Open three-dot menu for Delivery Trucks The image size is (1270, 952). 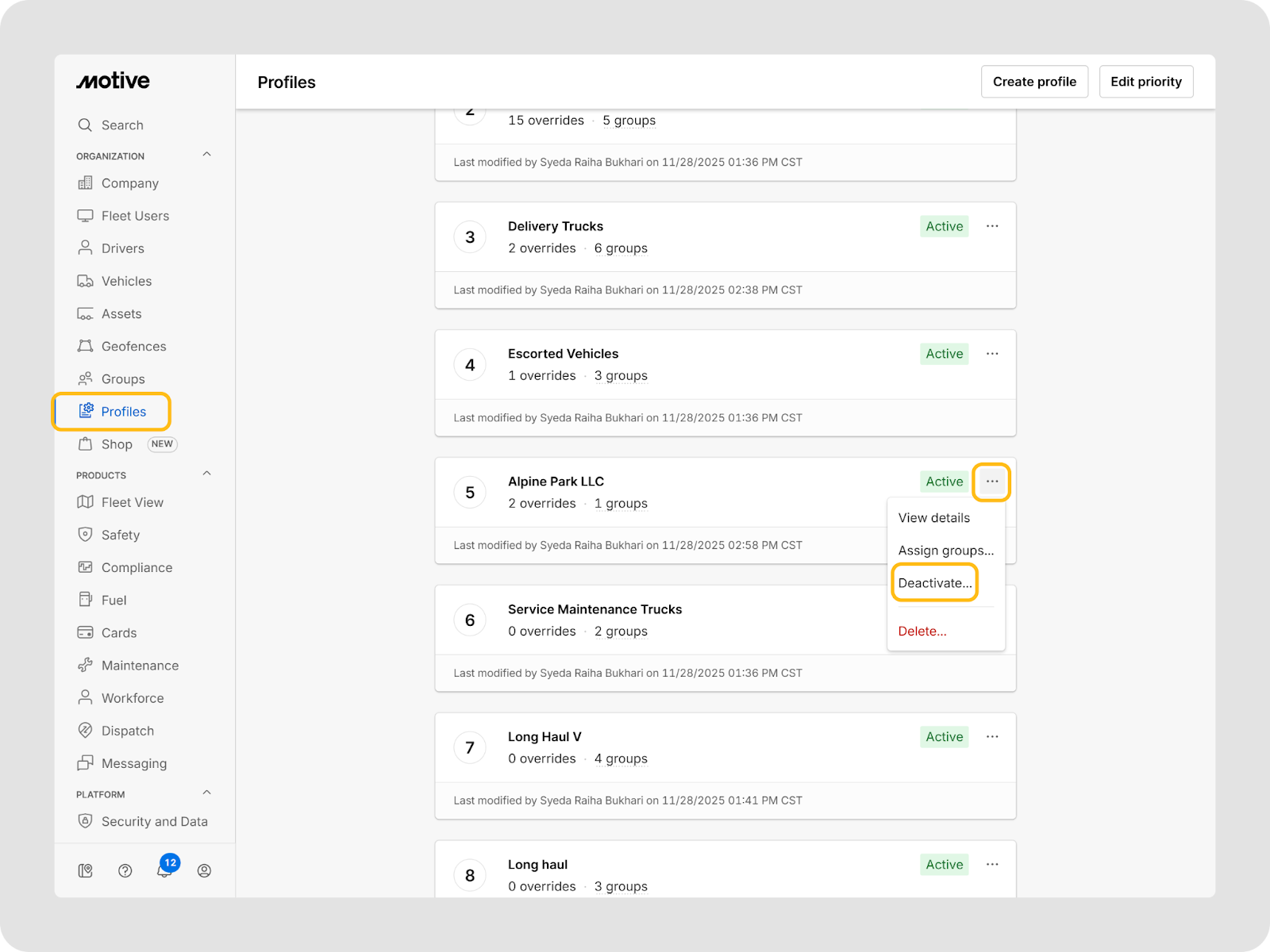992,226
